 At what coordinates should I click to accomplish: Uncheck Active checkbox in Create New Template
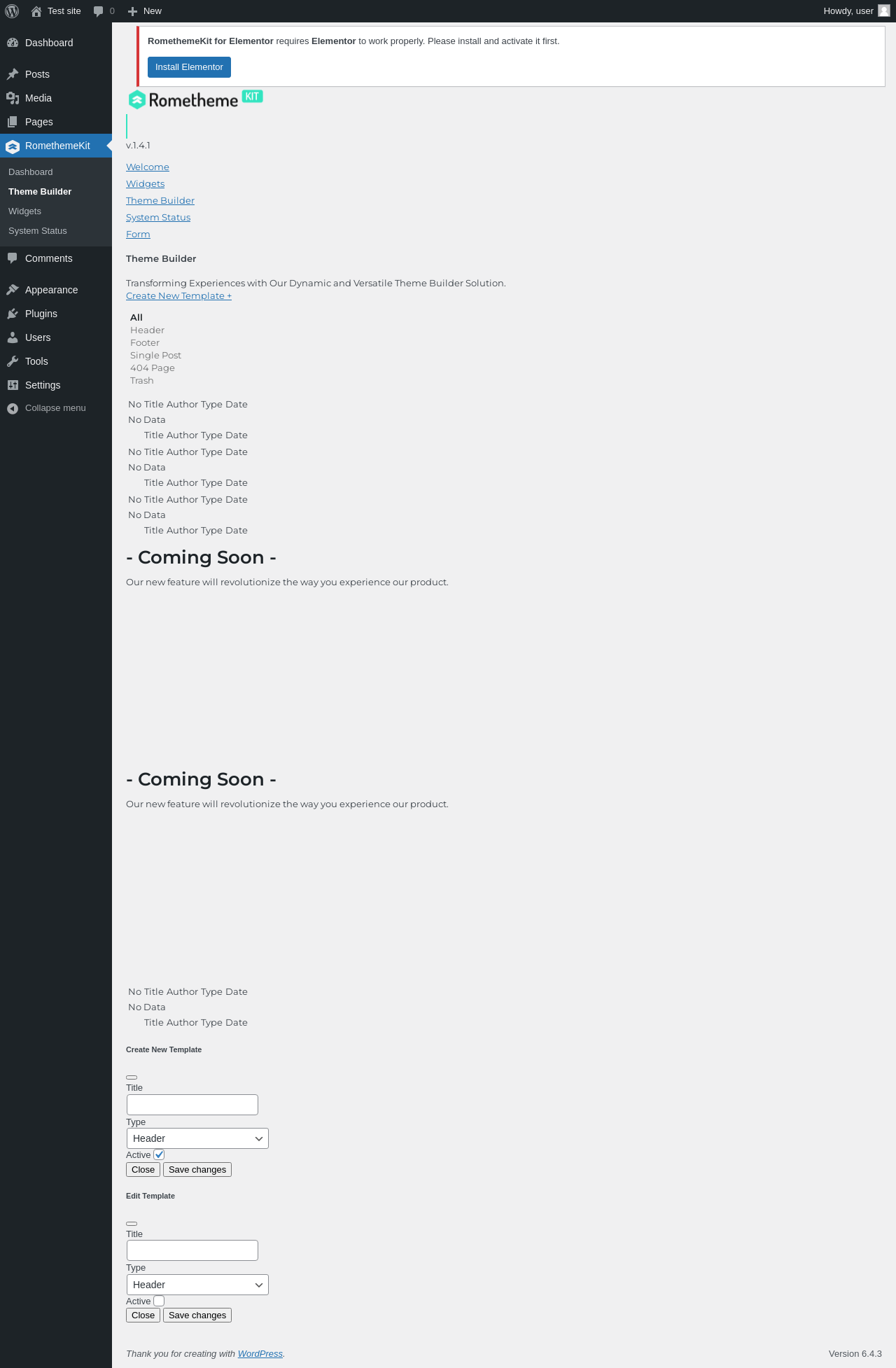point(159,1154)
